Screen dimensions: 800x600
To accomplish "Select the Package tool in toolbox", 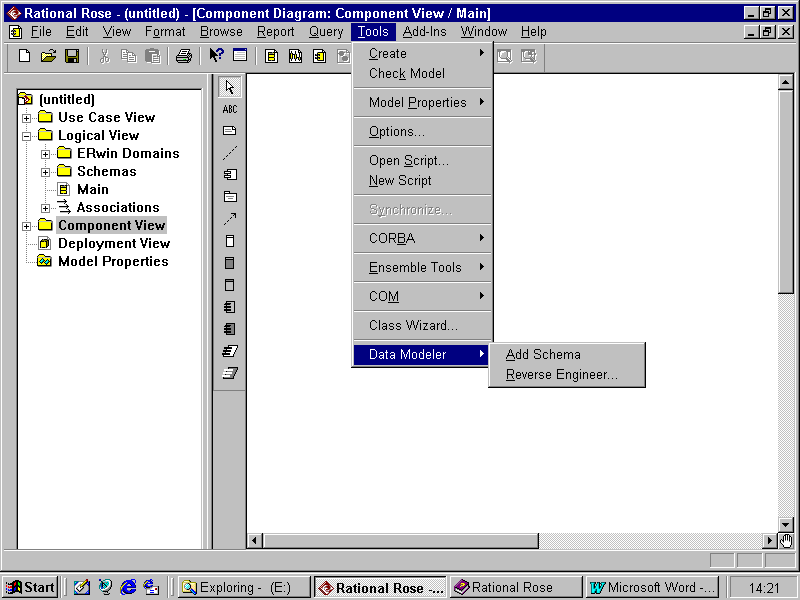I will (x=230, y=196).
